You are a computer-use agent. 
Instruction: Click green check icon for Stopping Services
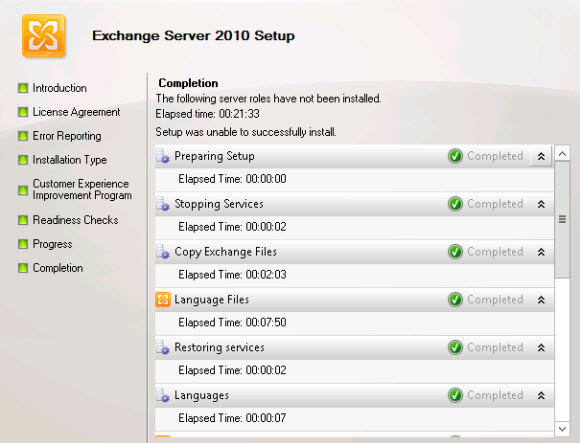pos(455,204)
